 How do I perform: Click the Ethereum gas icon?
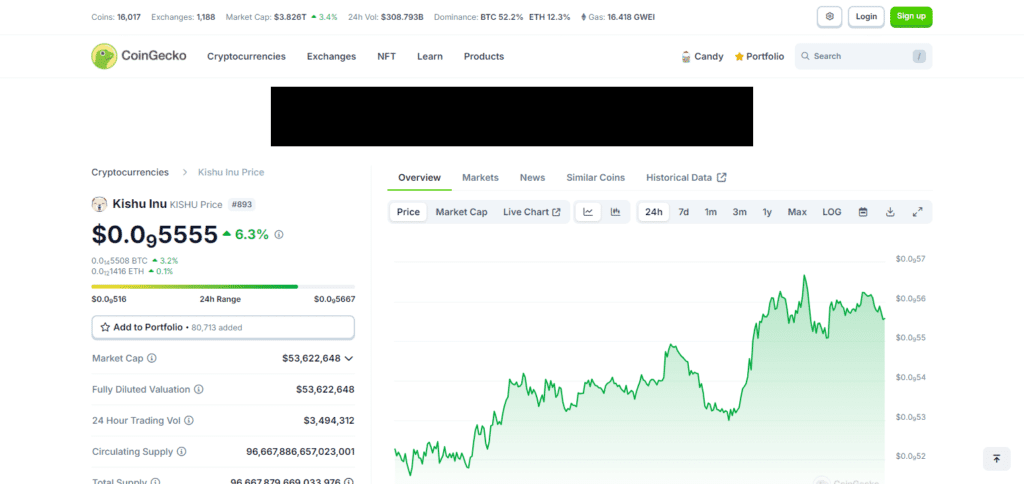(x=584, y=17)
